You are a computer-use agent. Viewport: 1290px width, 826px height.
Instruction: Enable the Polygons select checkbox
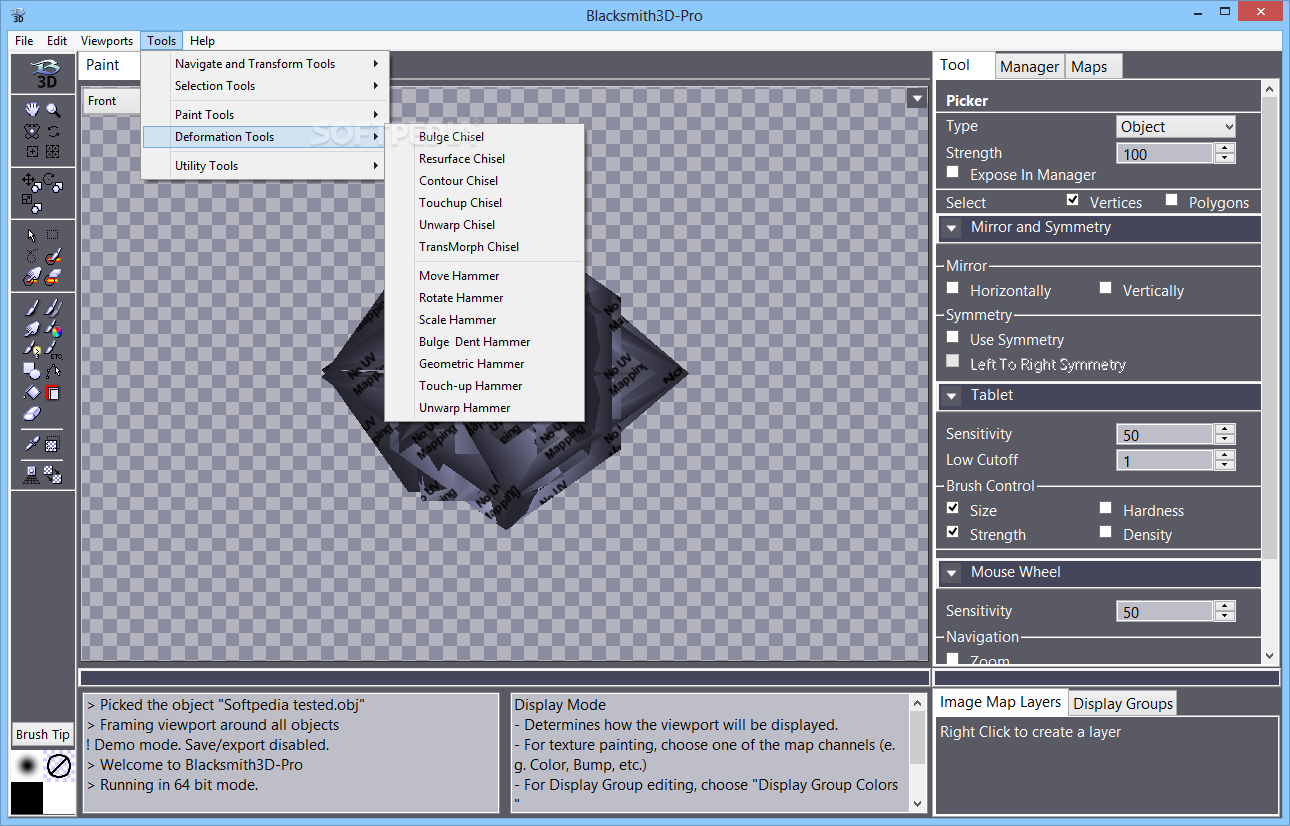point(1172,200)
